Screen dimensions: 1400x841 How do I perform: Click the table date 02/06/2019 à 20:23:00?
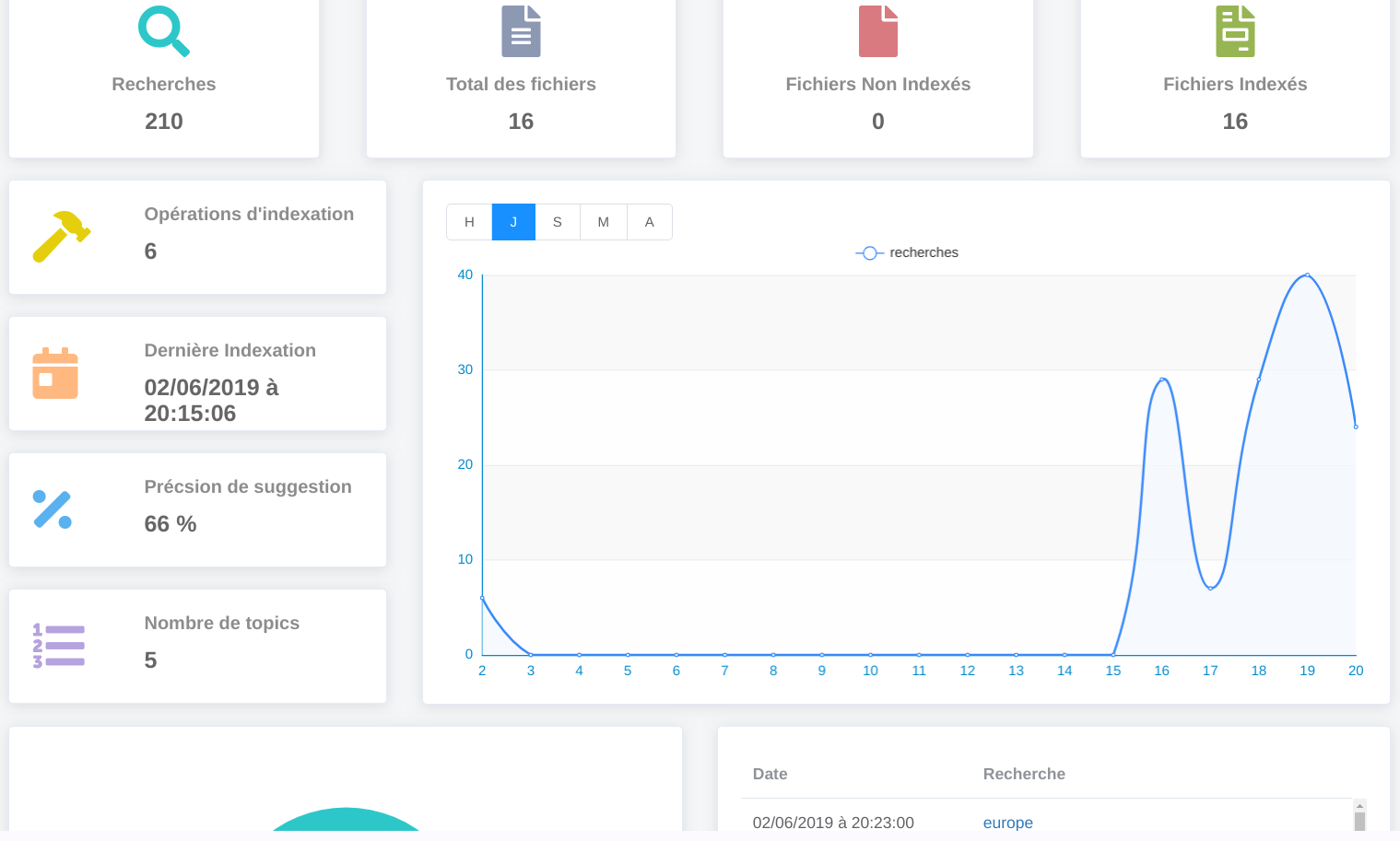(x=833, y=823)
